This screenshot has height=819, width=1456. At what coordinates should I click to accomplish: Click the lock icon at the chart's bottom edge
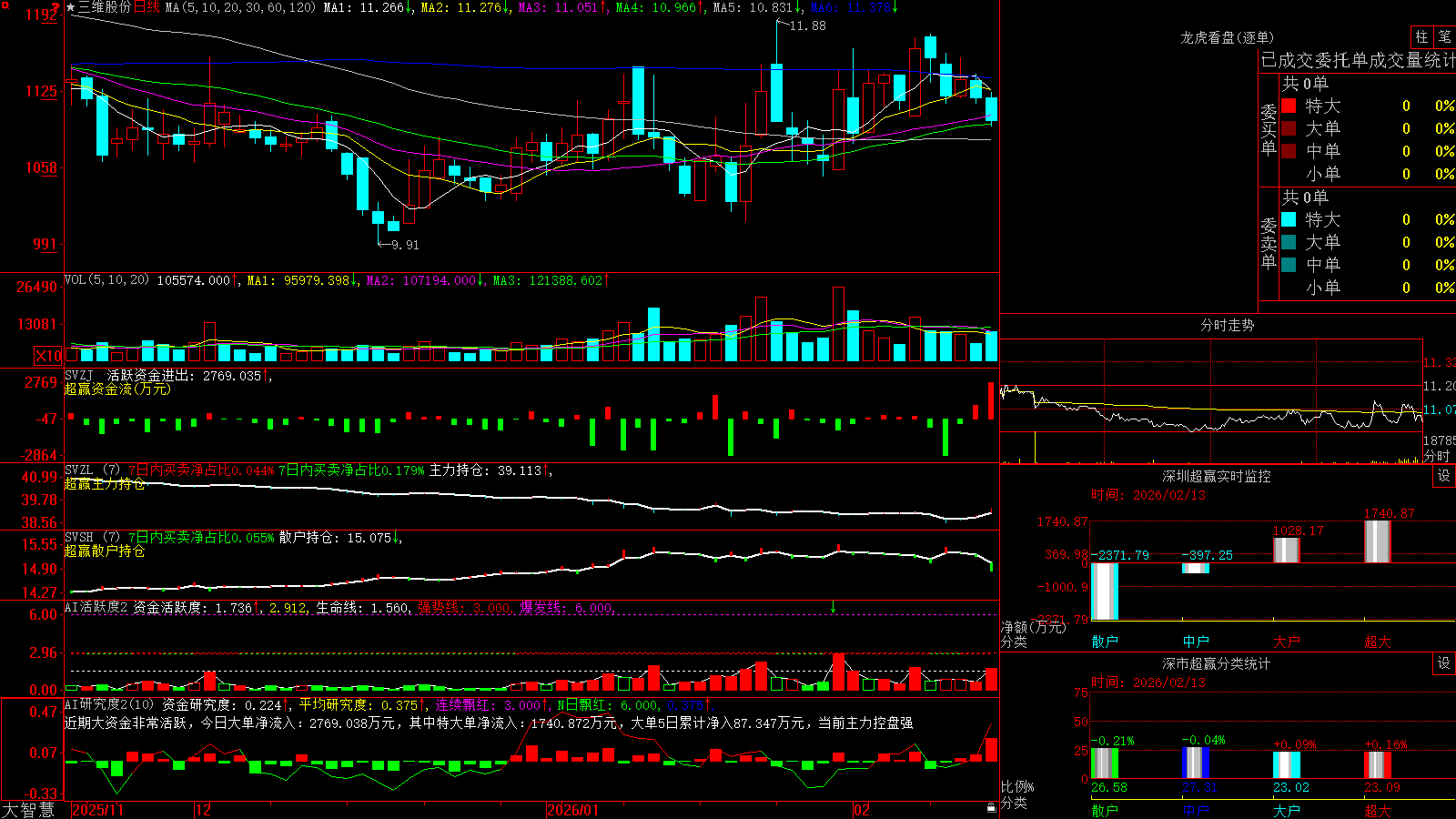coord(991,808)
